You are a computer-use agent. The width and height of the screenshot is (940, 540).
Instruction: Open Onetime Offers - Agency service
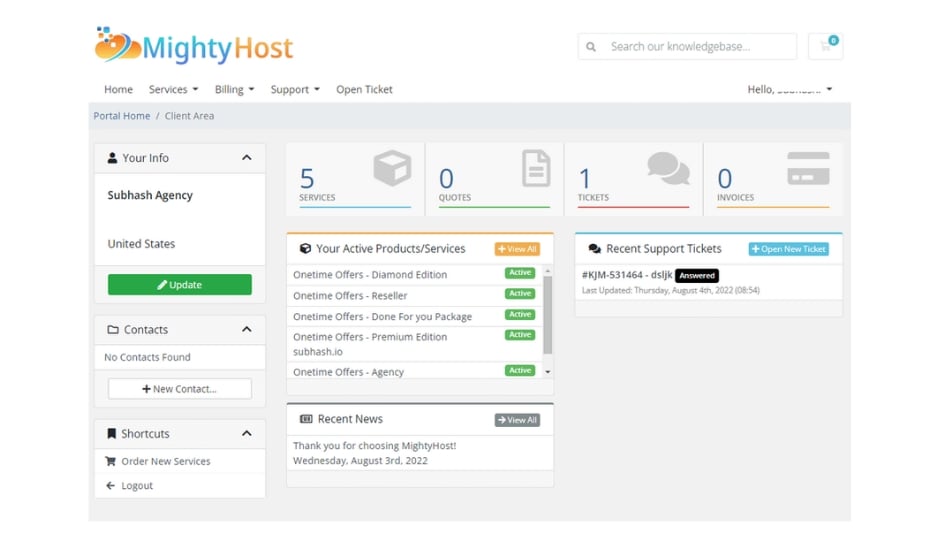tap(348, 372)
